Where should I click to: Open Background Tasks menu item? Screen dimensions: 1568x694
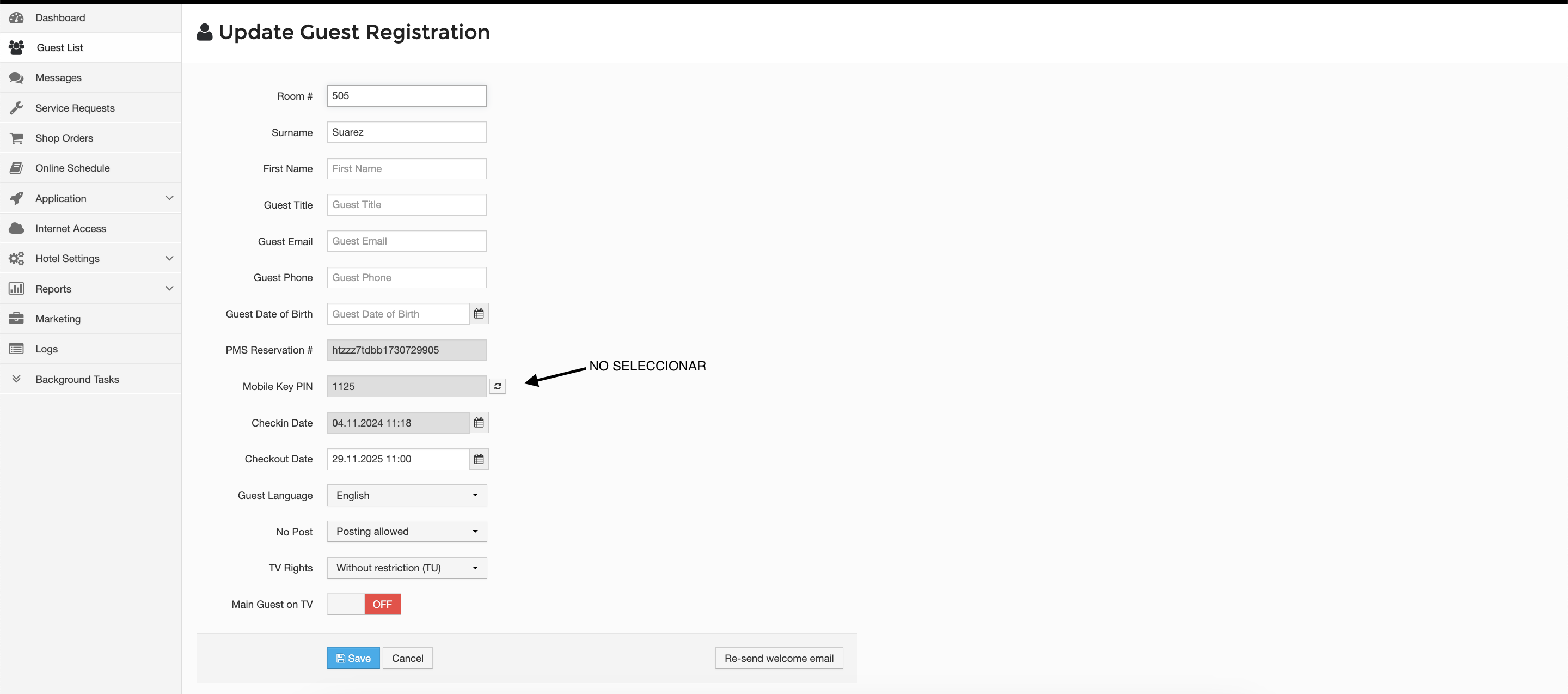click(91, 379)
